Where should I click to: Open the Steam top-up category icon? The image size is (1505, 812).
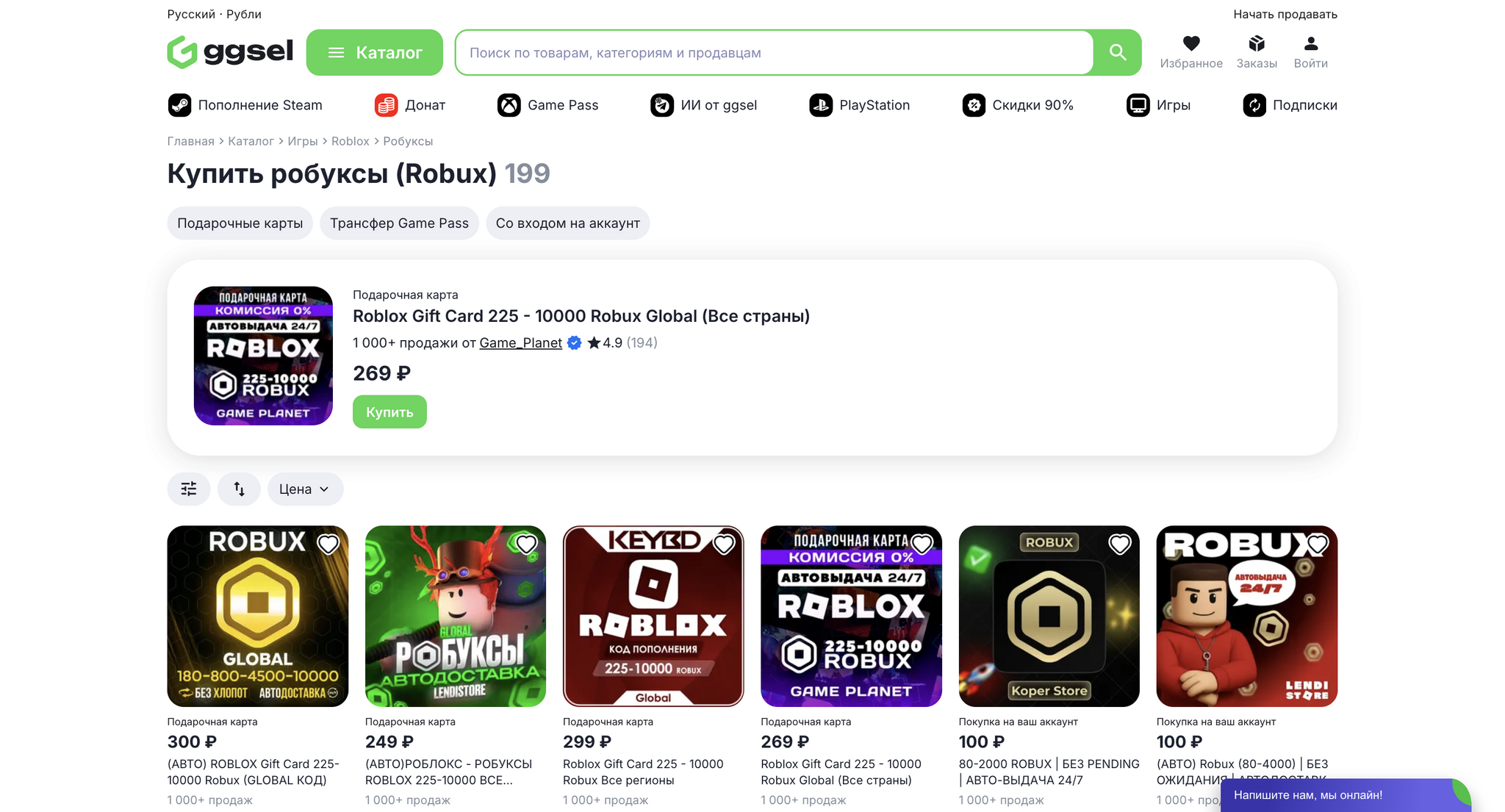tap(179, 105)
